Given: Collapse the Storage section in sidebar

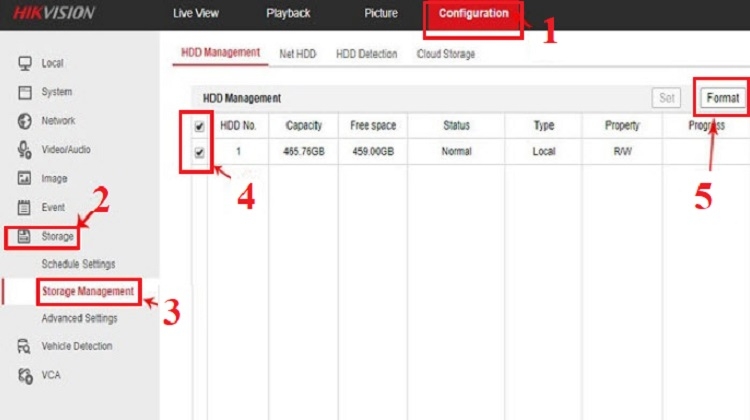Looking at the screenshot, I should coord(57,236).
